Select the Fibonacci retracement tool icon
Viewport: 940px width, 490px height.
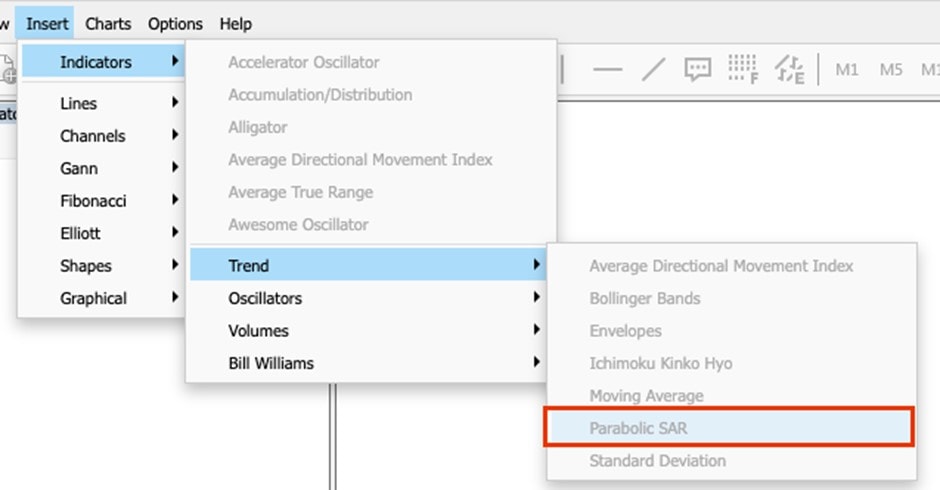(742, 69)
